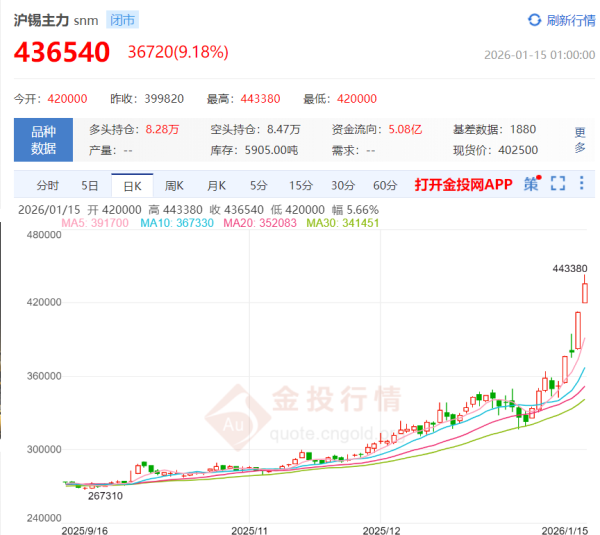
Task: Switch to the 分时 tab
Action: pyautogui.click(x=47, y=186)
